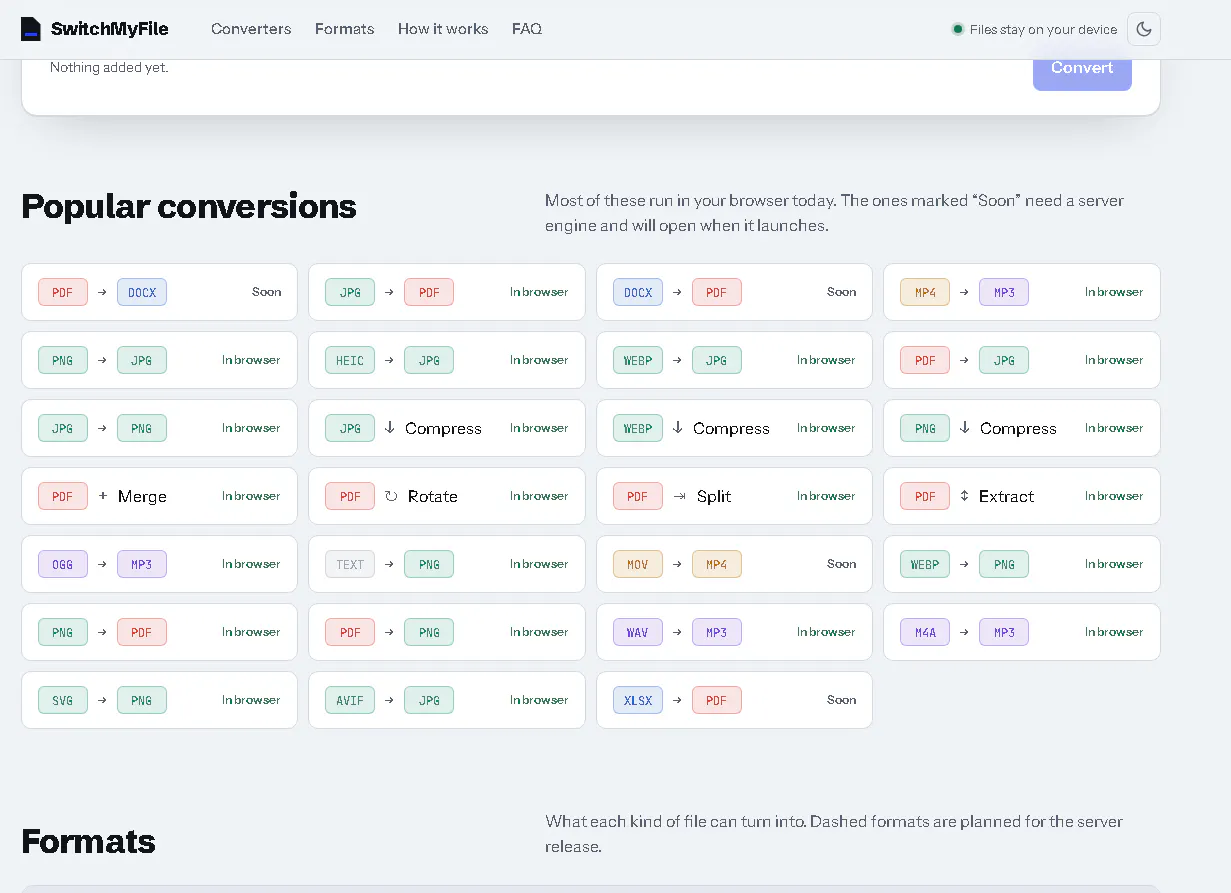The width and height of the screenshot is (1231, 893).
Task: Select the PDF Extract tool card
Action: (x=1022, y=496)
